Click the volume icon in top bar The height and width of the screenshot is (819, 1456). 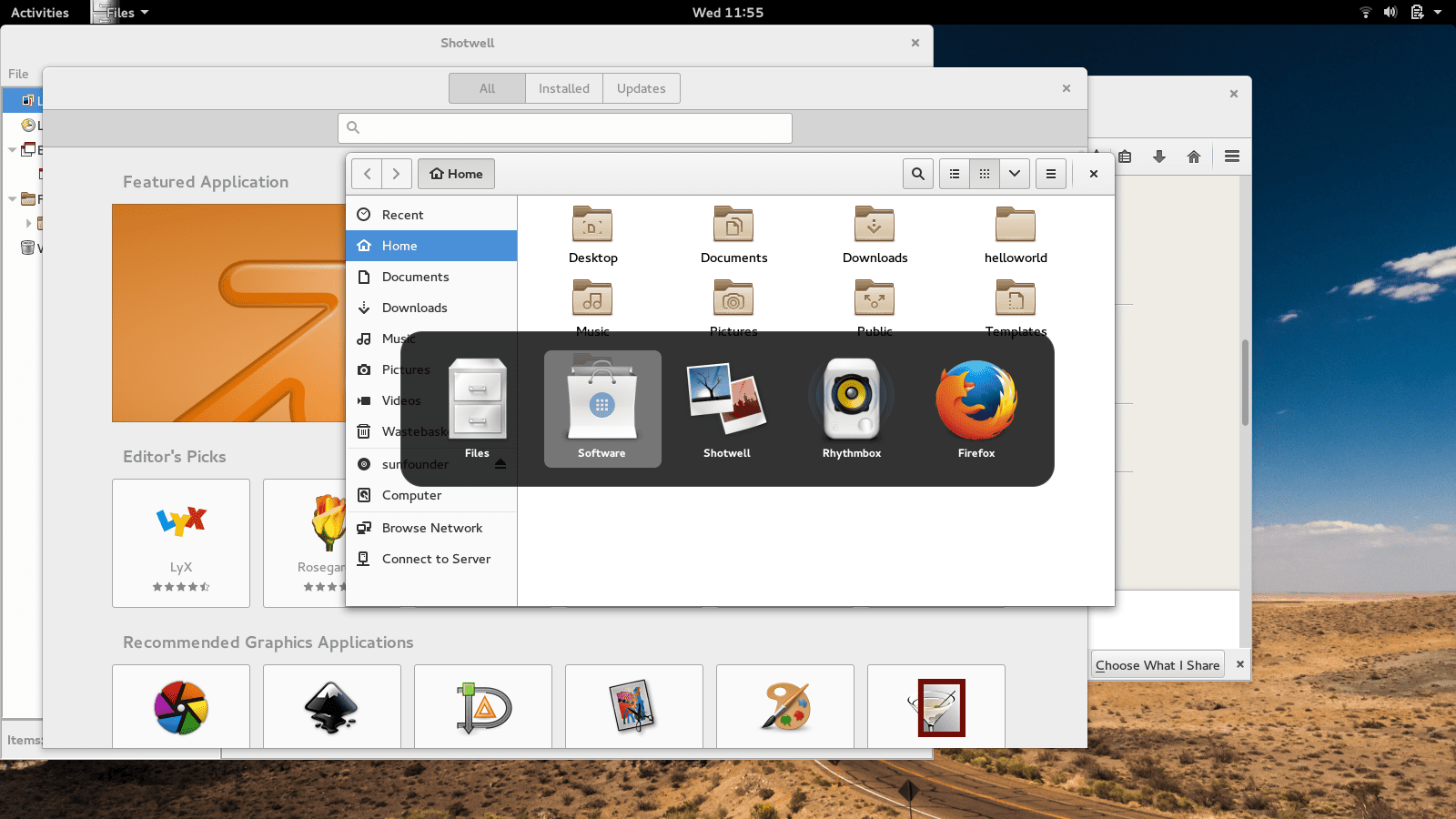click(x=1390, y=13)
